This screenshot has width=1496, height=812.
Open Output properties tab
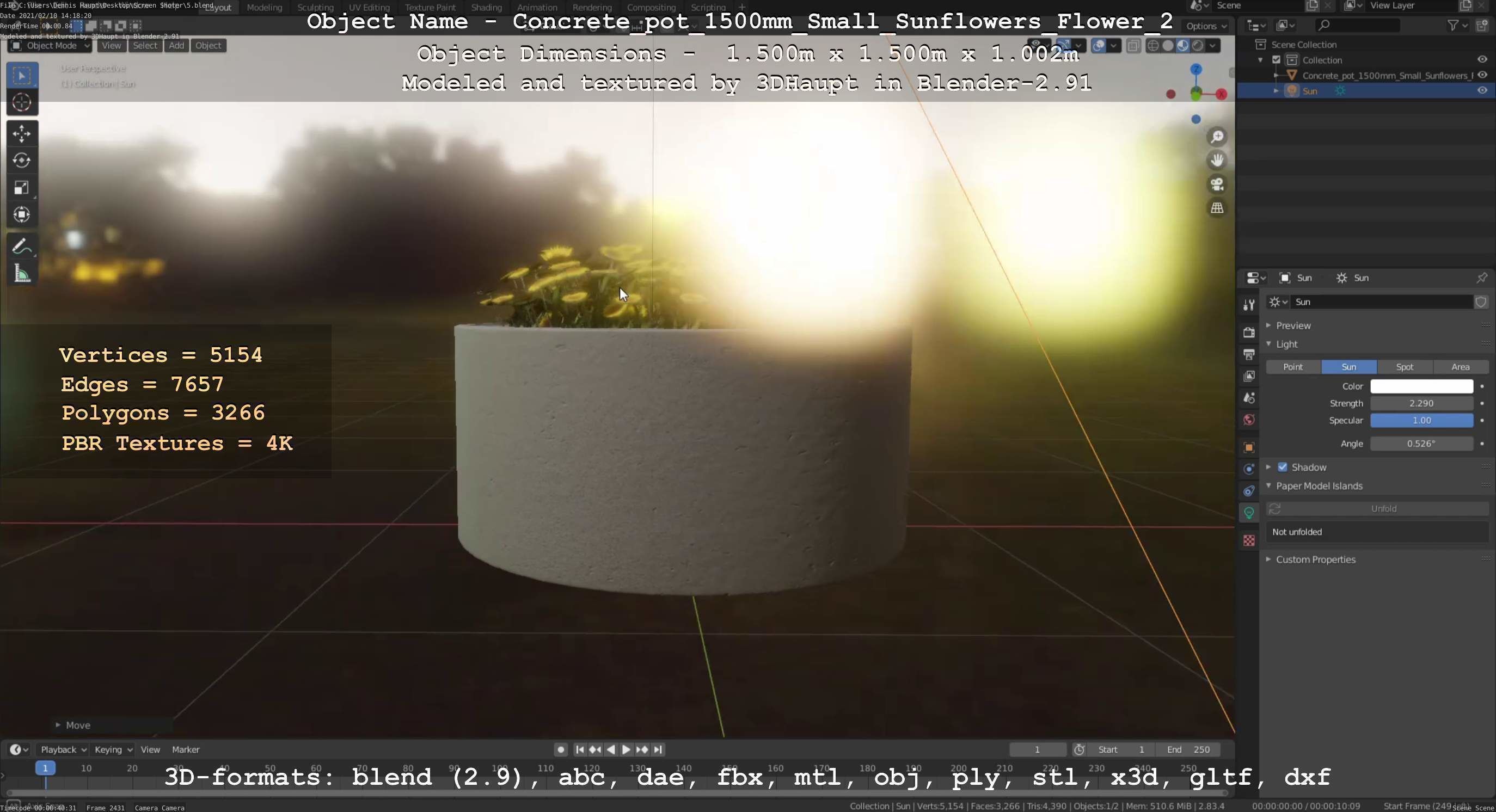(x=1249, y=354)
